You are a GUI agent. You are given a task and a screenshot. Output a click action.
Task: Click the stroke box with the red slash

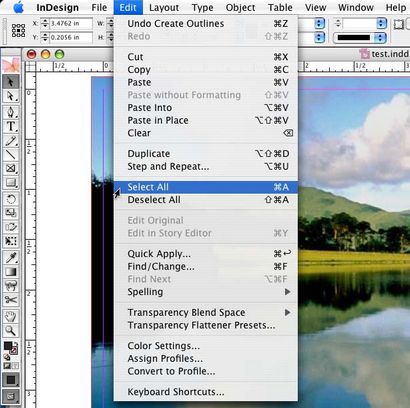coord(14,351)
